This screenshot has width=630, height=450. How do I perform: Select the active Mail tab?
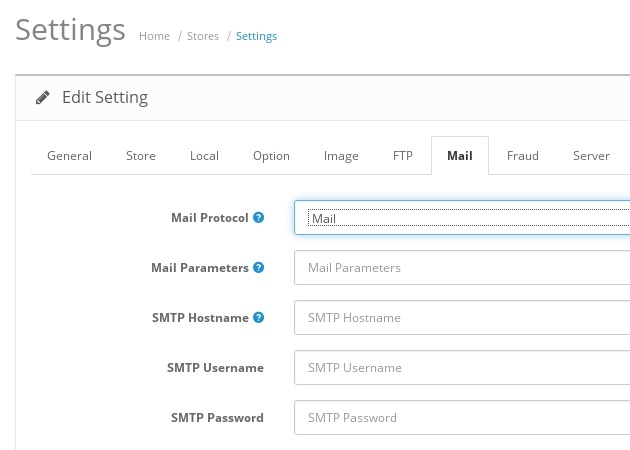pos(460,155)
